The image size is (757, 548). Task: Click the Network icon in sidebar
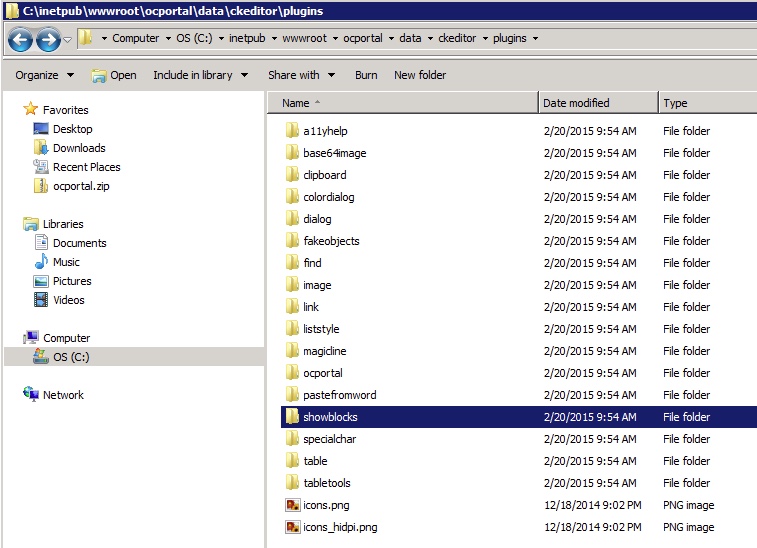tap(31, 395)
